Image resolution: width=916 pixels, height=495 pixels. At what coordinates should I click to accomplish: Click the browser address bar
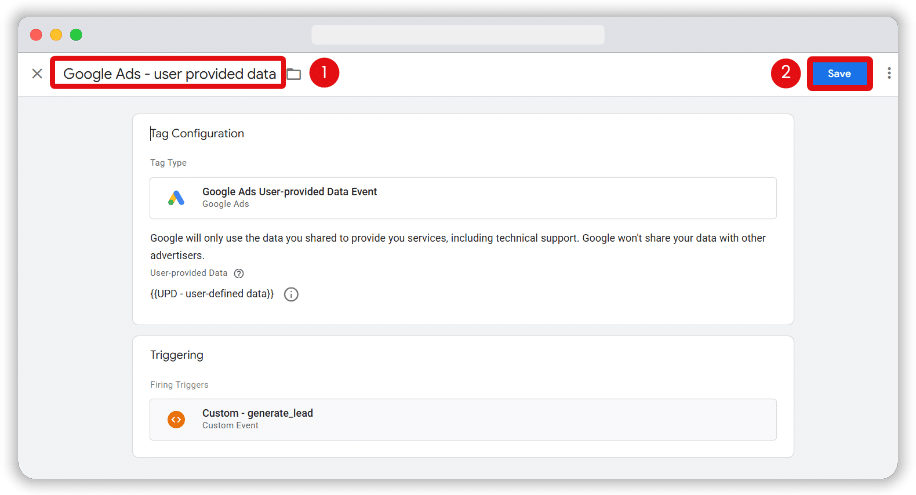pyautogui.click(x=458, y=35)
